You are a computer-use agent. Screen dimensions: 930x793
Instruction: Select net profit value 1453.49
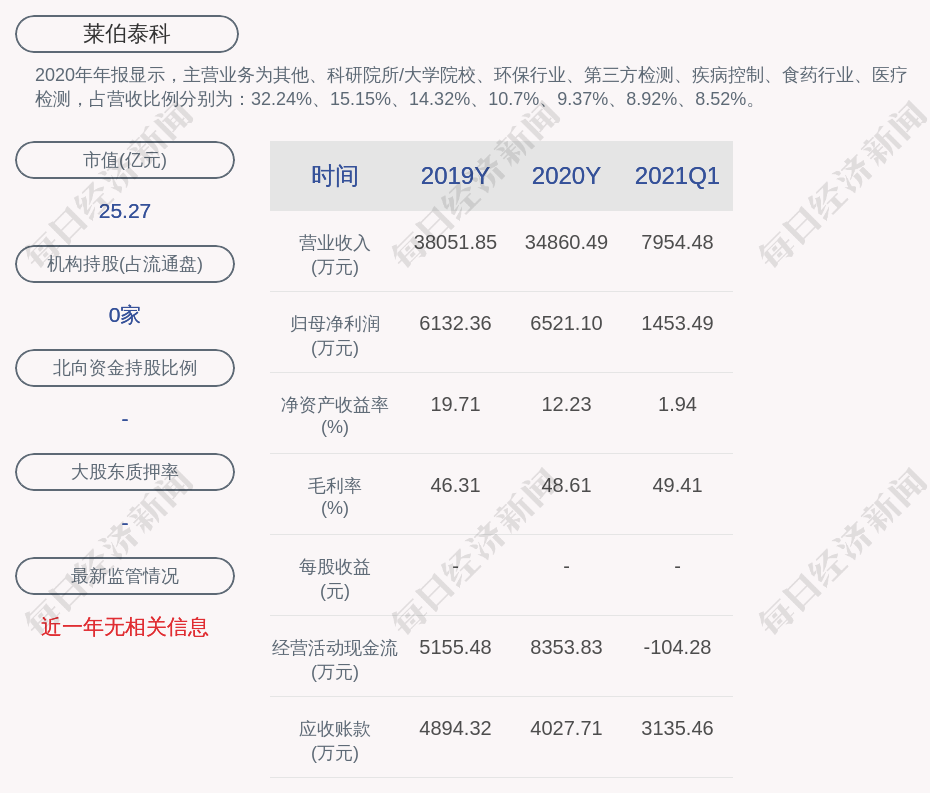677,323
